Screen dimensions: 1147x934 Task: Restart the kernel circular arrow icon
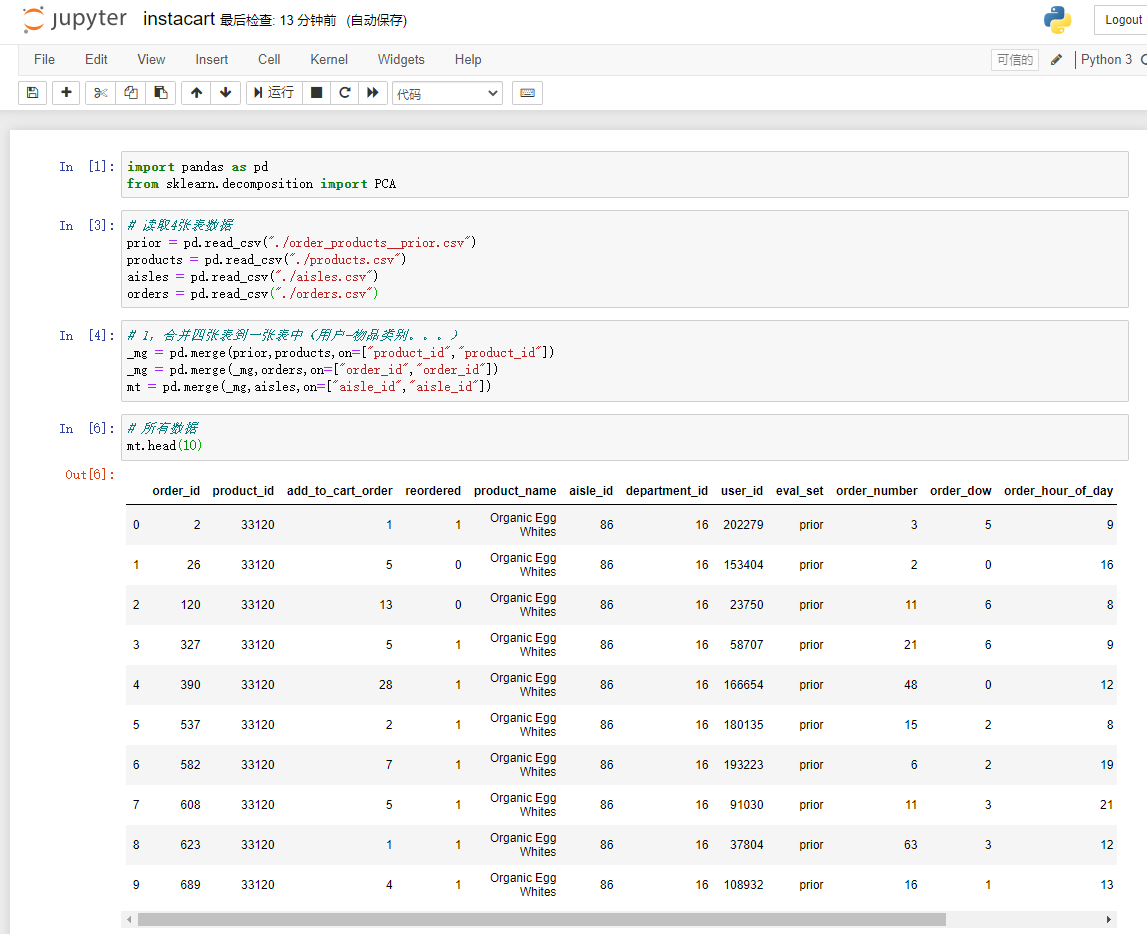point(345,93)
